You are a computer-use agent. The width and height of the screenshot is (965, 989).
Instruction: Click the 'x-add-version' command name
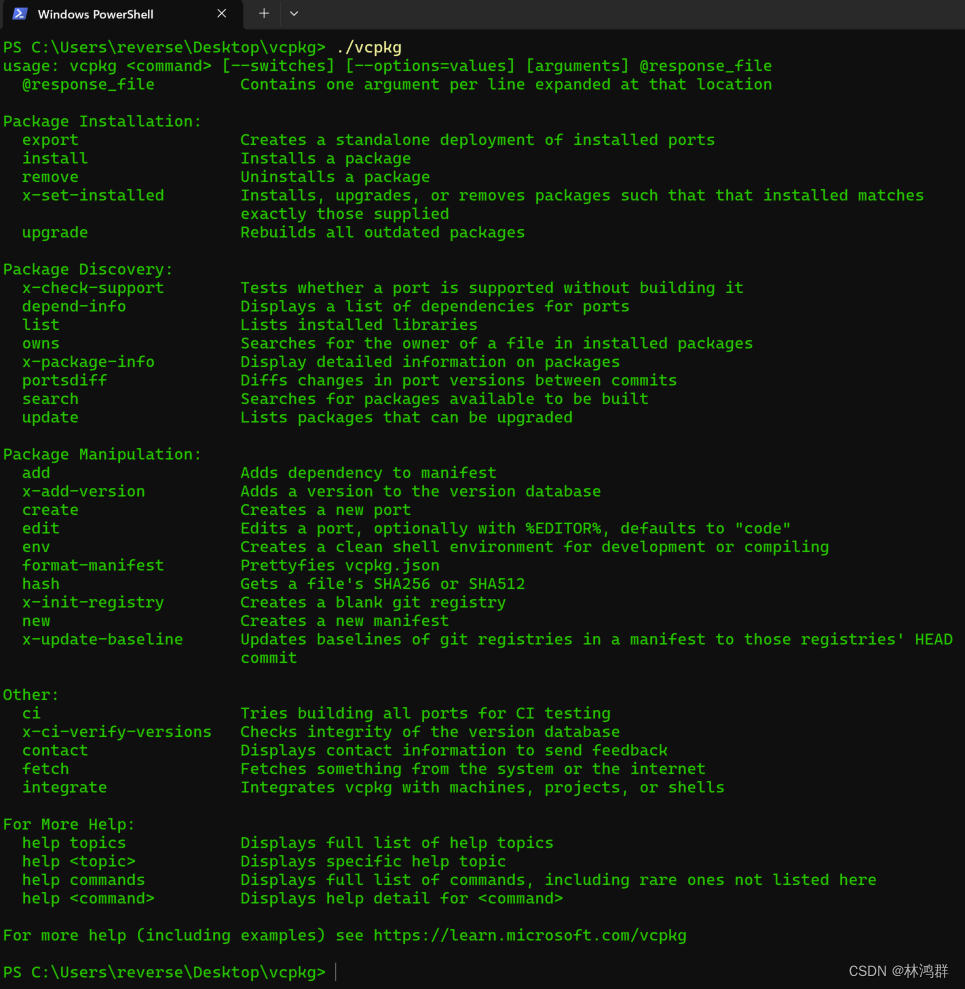click(84, 491)
